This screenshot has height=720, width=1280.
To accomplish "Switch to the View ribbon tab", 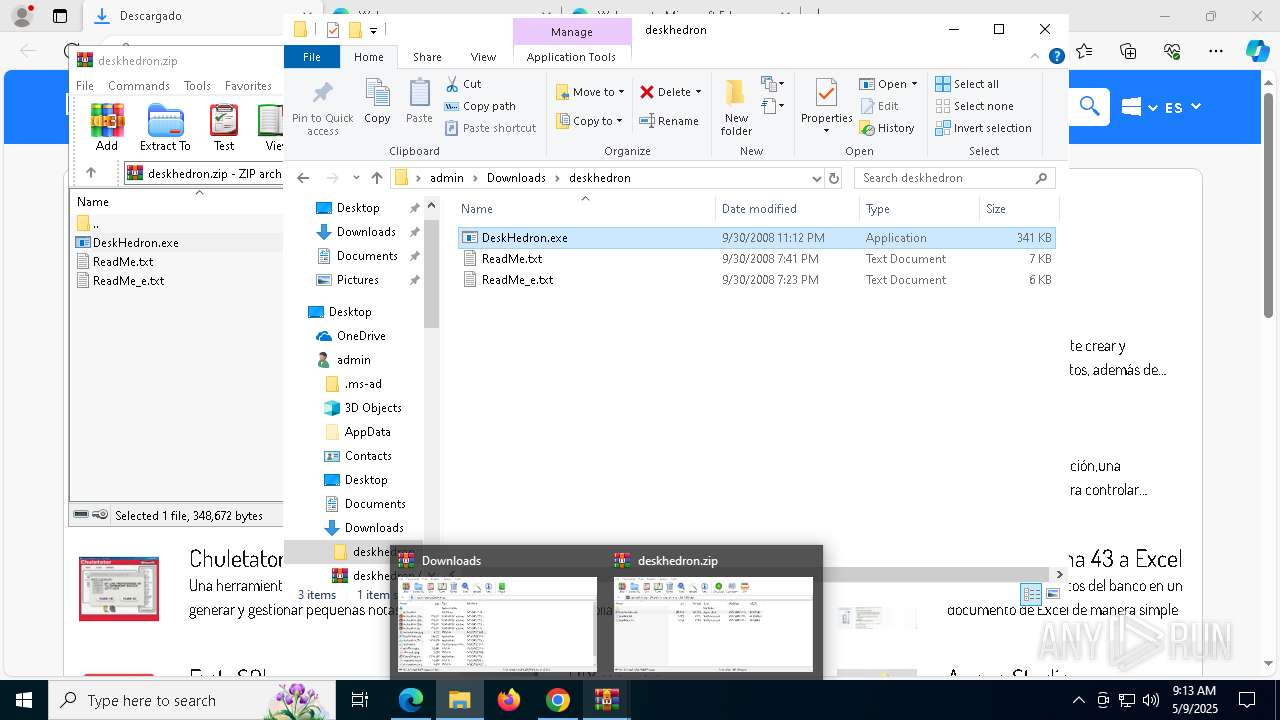I will point(483,57).
